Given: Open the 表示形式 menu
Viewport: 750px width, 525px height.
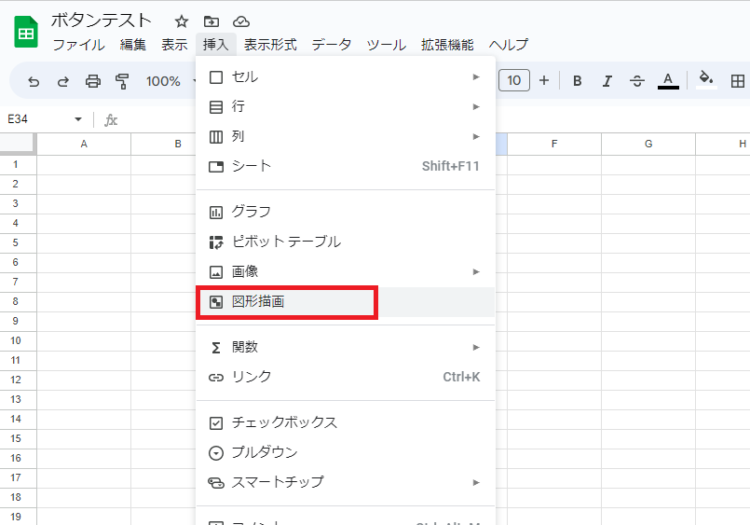Looking at the screenshot, I should (270, 45).
